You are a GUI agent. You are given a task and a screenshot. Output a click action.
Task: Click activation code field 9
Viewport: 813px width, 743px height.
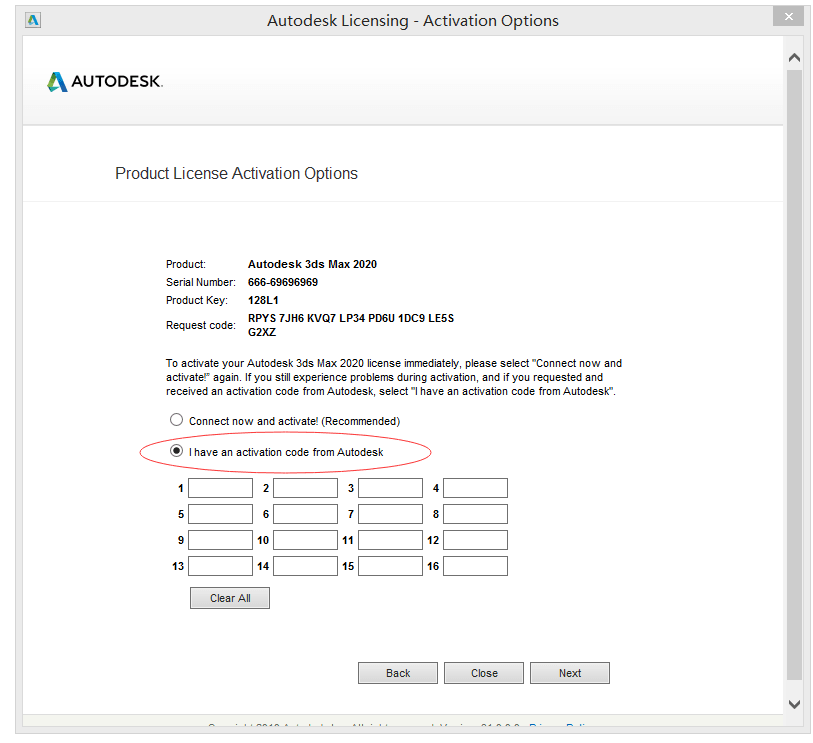pyautogui.click(x=220, y=540)
